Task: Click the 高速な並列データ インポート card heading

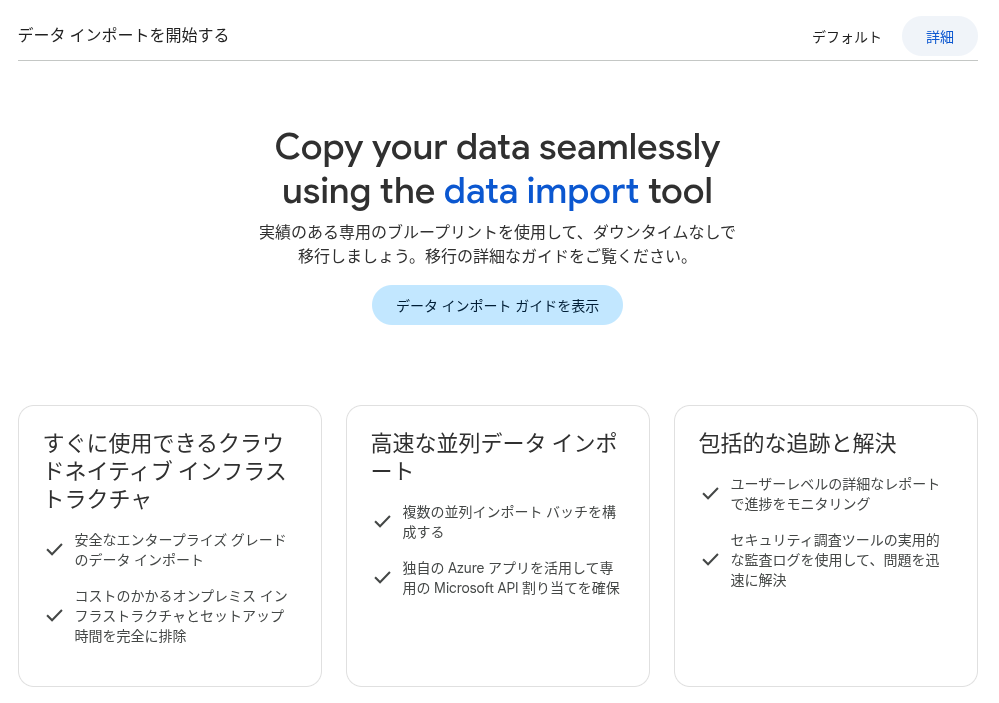Action: (493, 456)
